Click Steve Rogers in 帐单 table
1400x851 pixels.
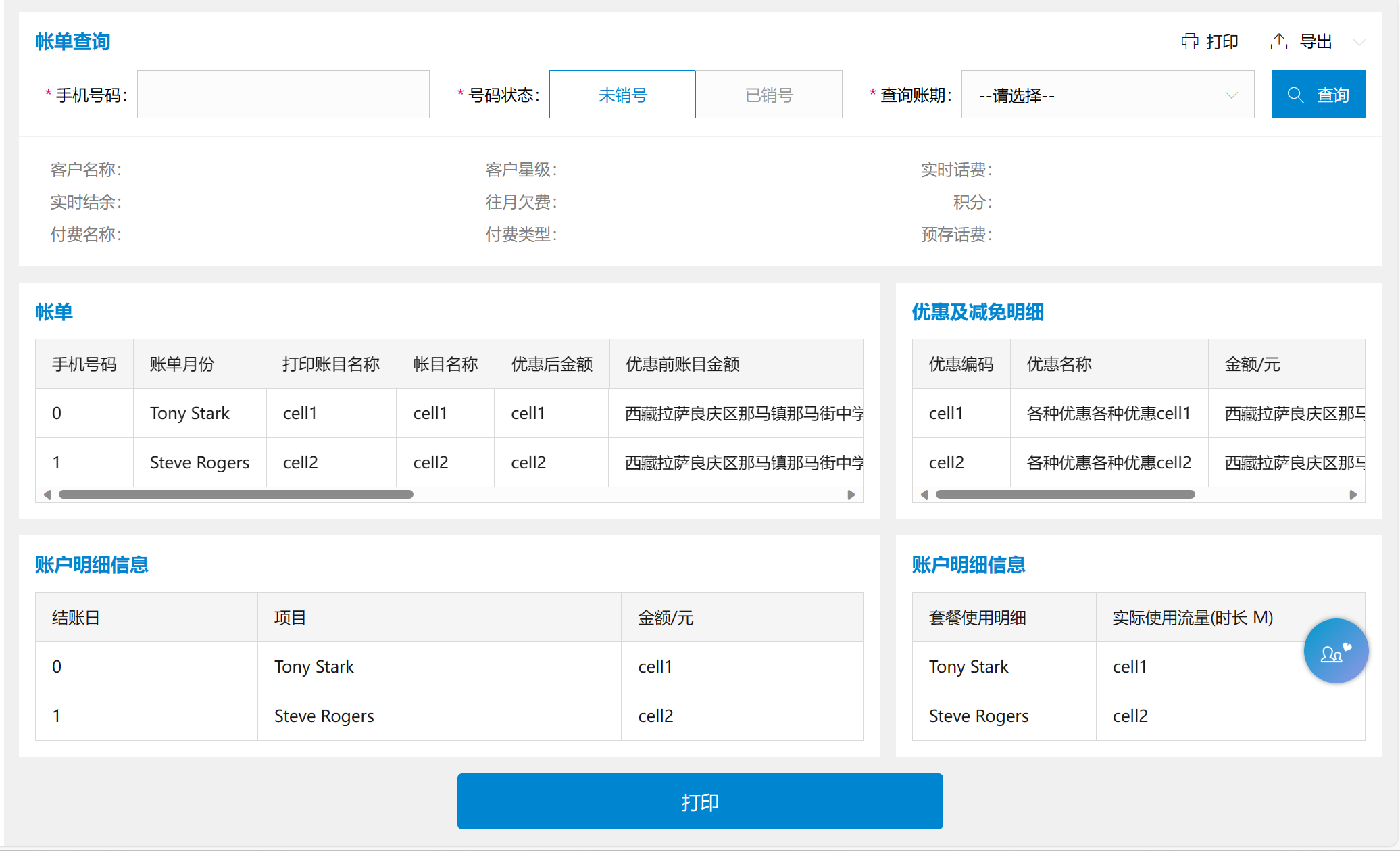point(199,462)
